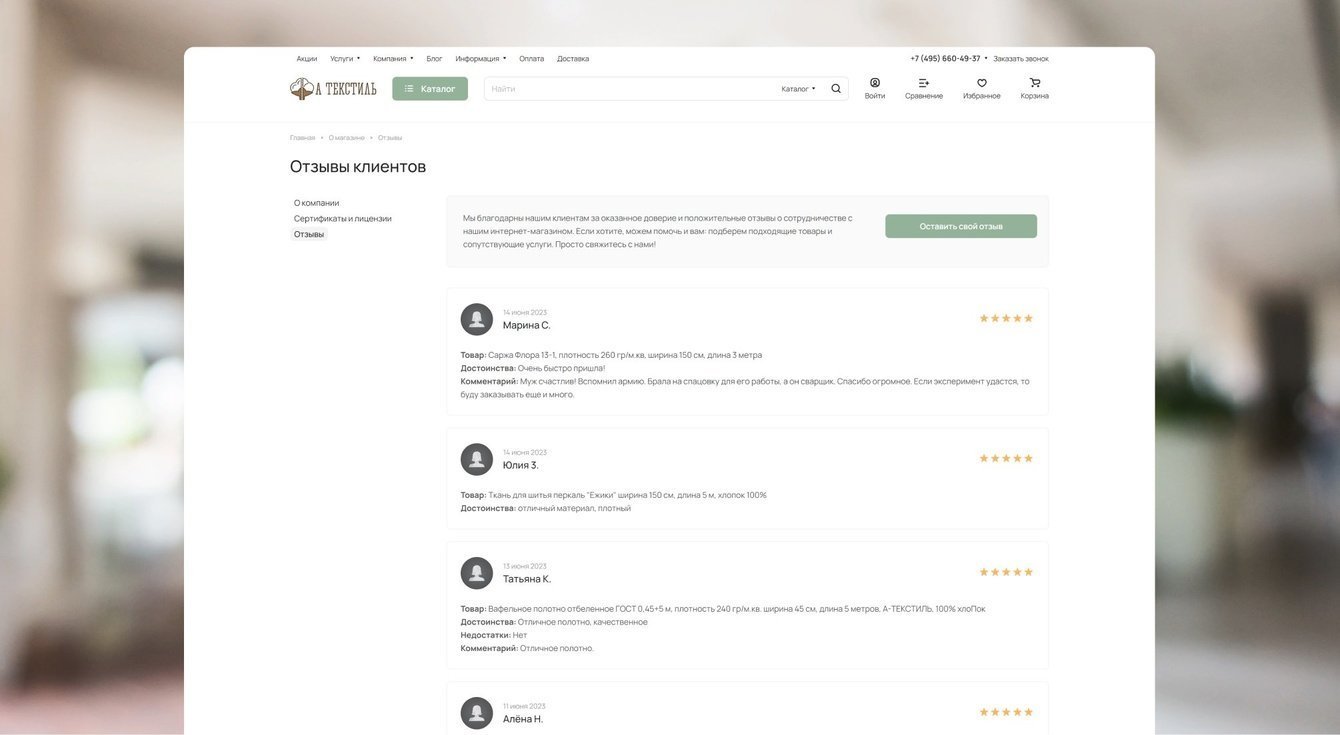Click star rating of Юлия З. review
Viewport: 1340px width, 735px height.
[1006, 459]
